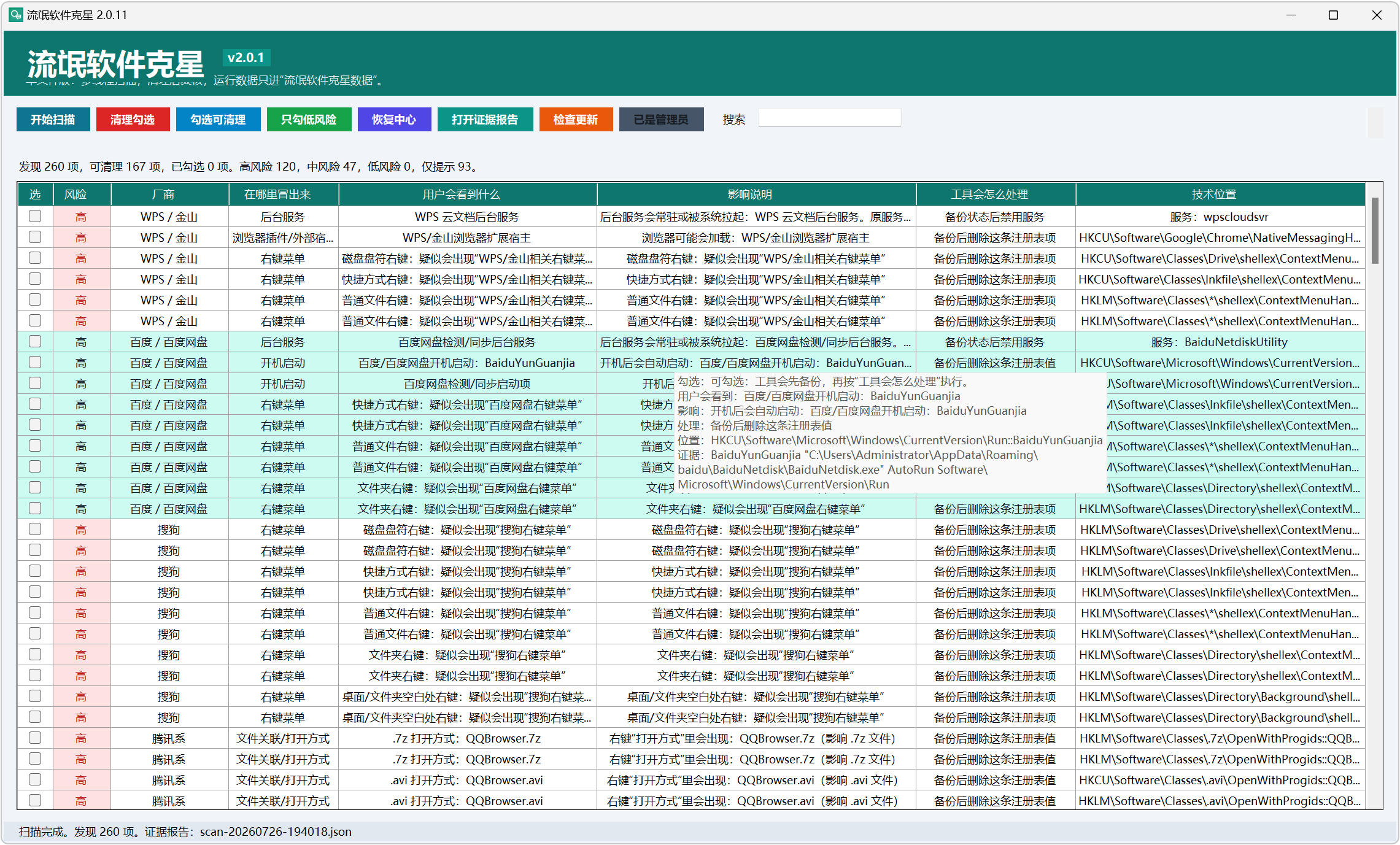Viewport: 1400px width, 845px height.
Task: Tick the checkbox for BaiduNetdiskUtility service row
Action: pyautogui.click(x=35, y=341)
